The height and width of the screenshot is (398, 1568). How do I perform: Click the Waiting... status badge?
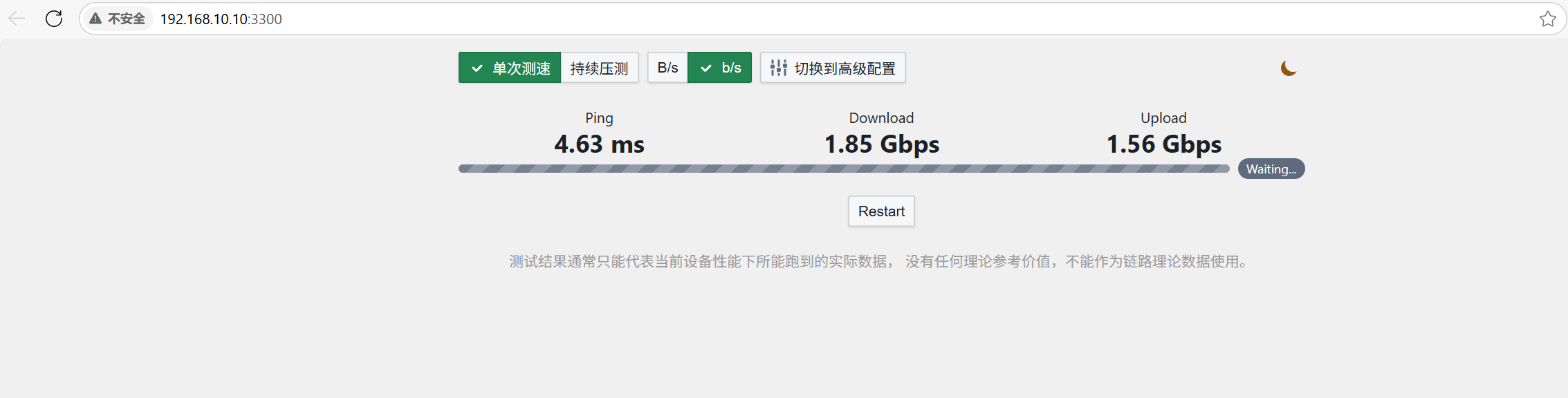point(1271,169)
